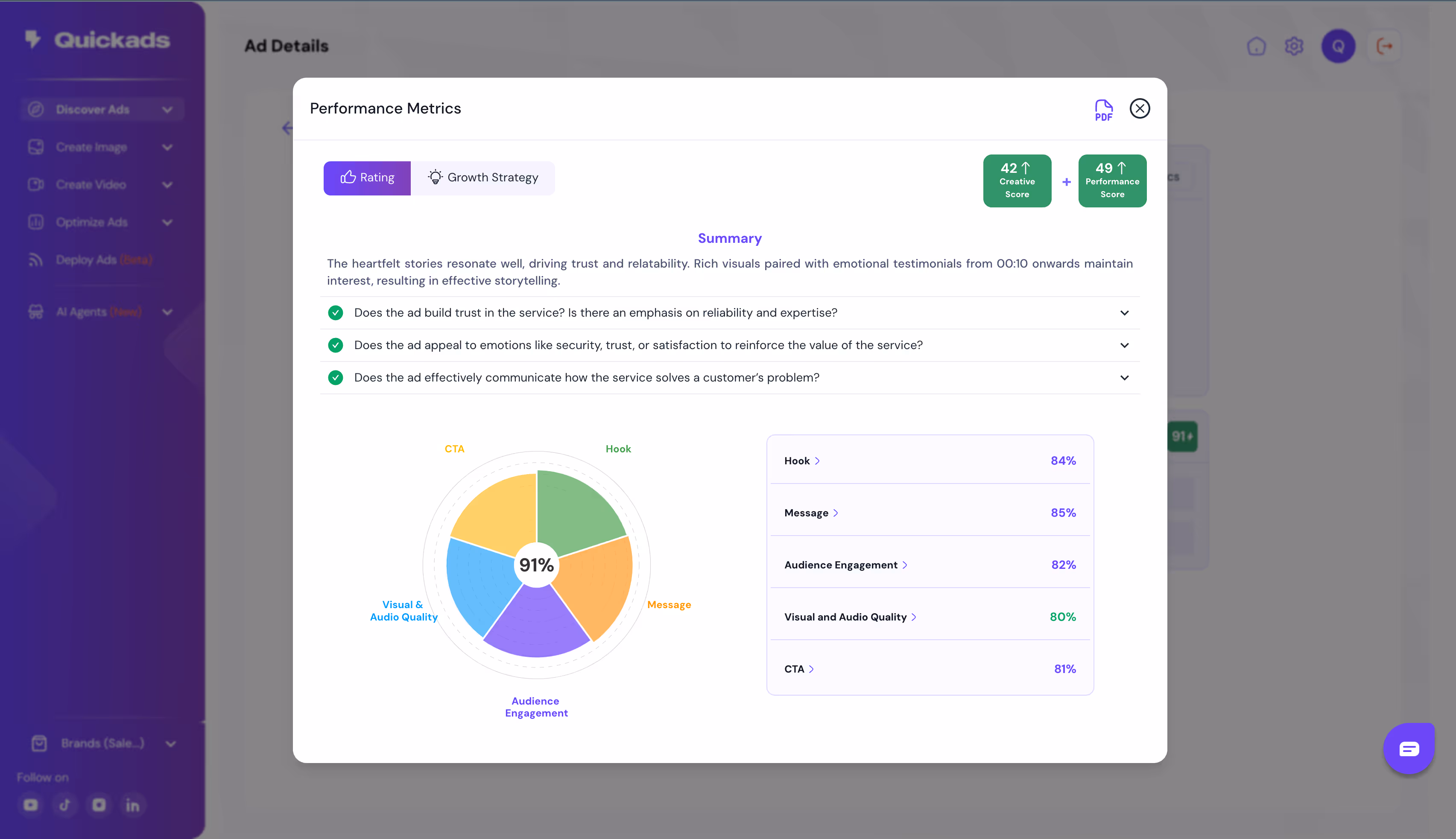This screenshot has height=839, width=1456.
Task: Open the TikTok follow link
Action: click(x=64, y=805)
